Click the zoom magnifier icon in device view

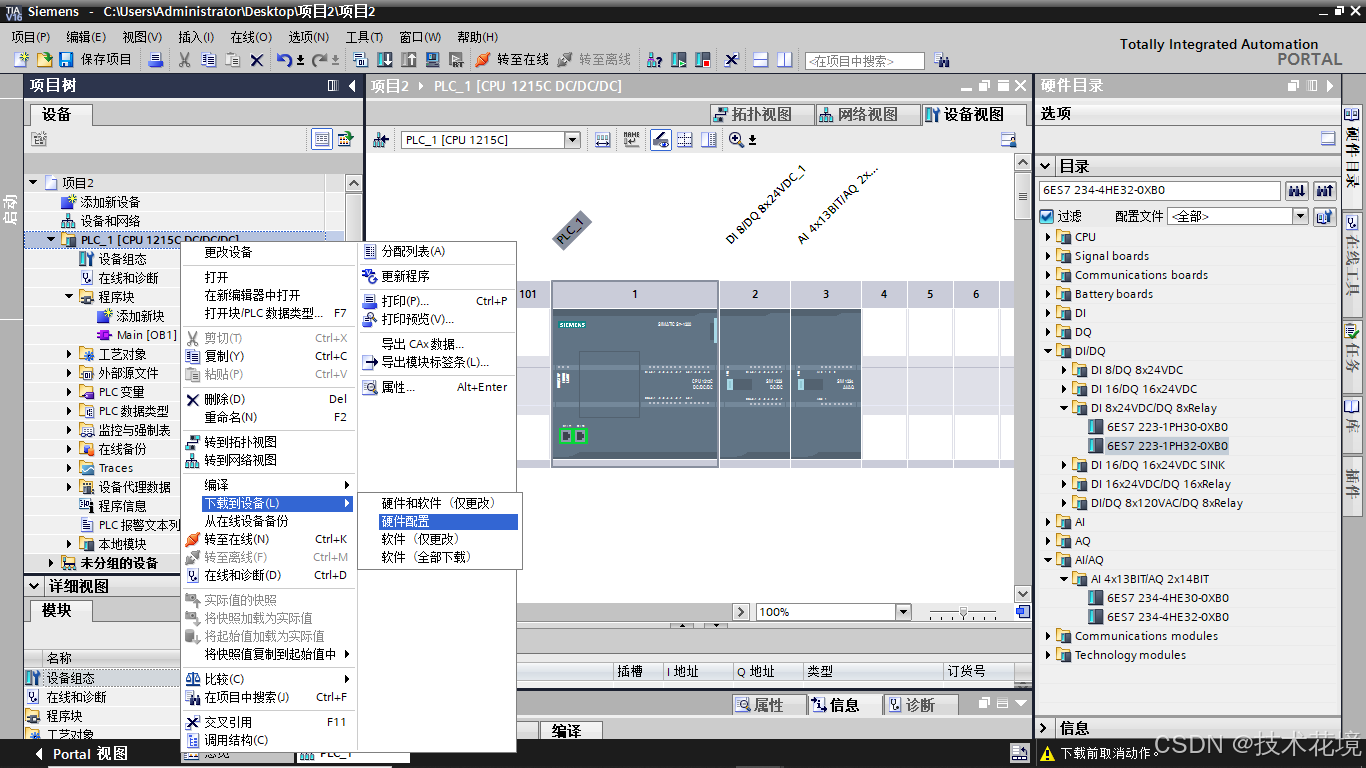(737, 140)
